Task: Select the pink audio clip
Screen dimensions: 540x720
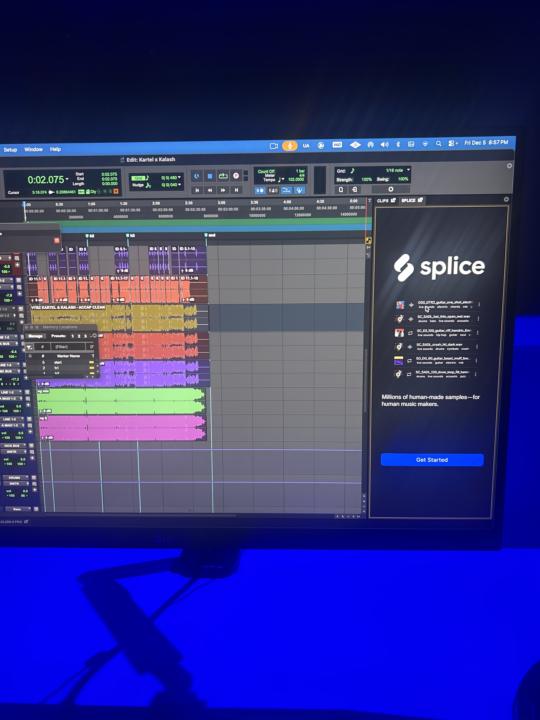Action: pyautogui.click(x=123, y=428)
